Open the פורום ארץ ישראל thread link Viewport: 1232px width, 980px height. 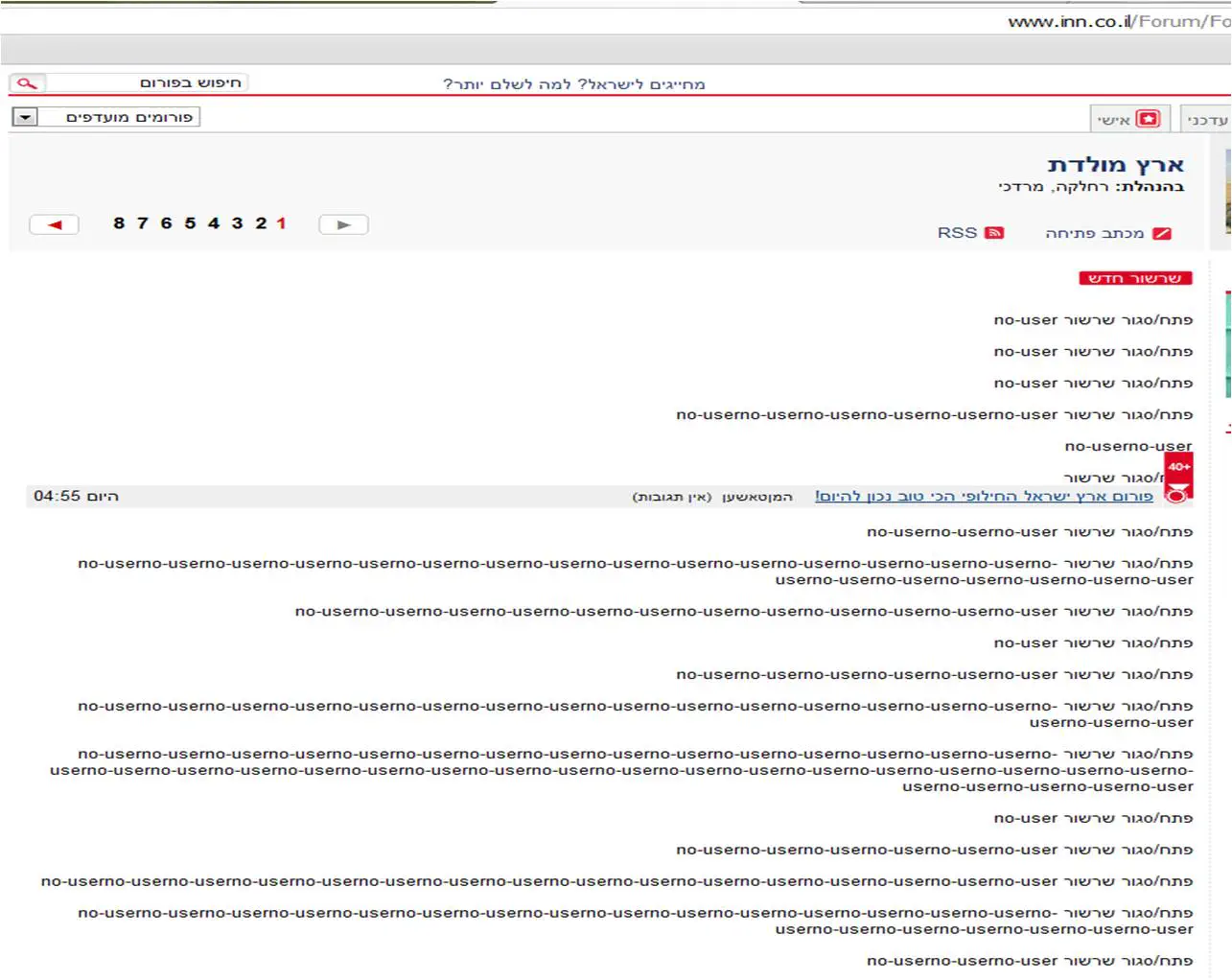click(984, 496)
